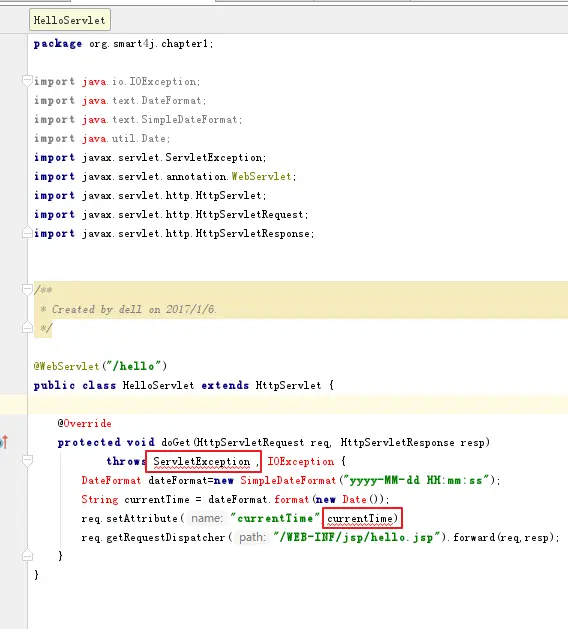Click fold end marker beside comment close
This screenshot has height=629, width=568.
[x=27, y=328]
